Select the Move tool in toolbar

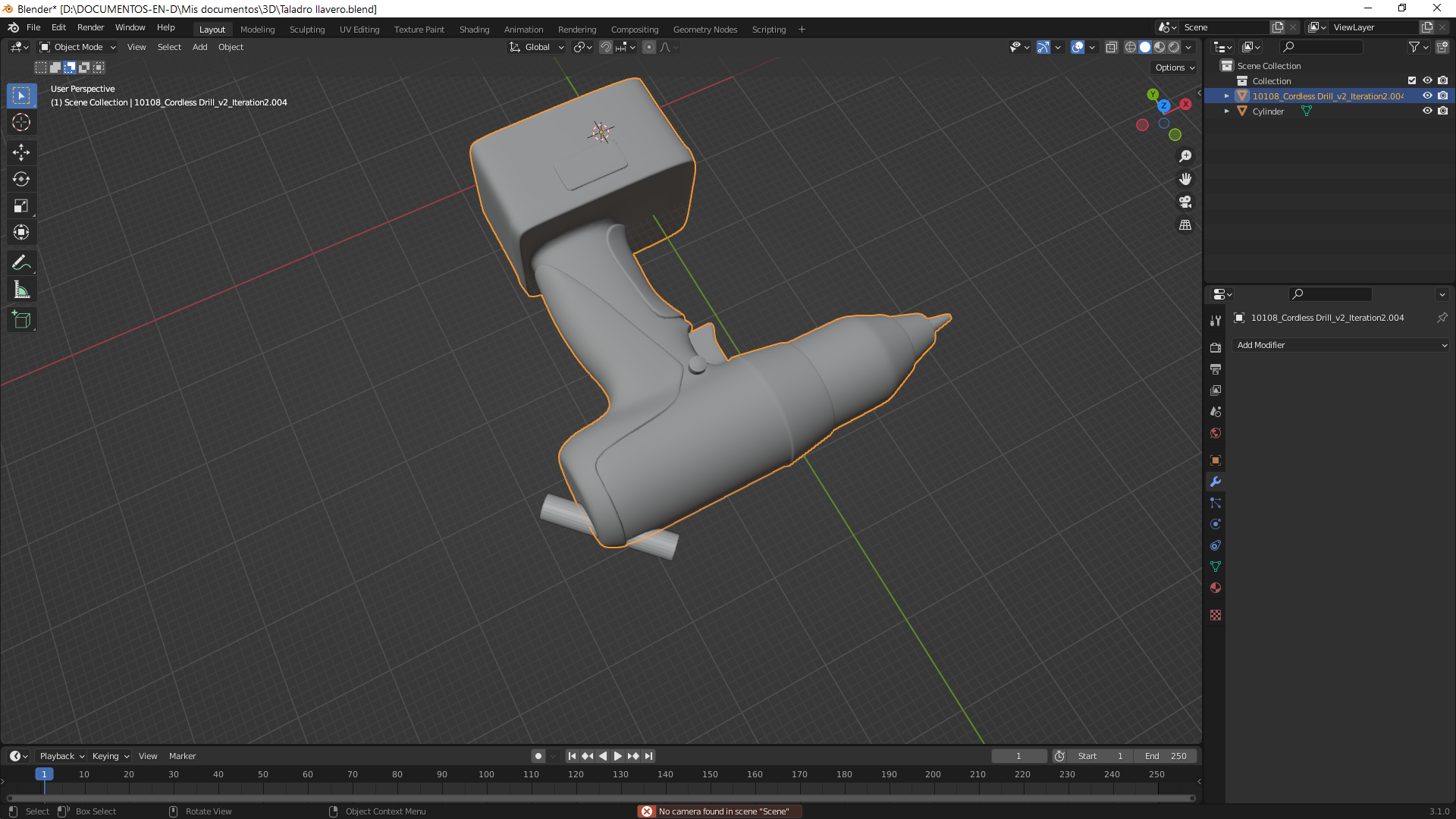click(21, 152)
